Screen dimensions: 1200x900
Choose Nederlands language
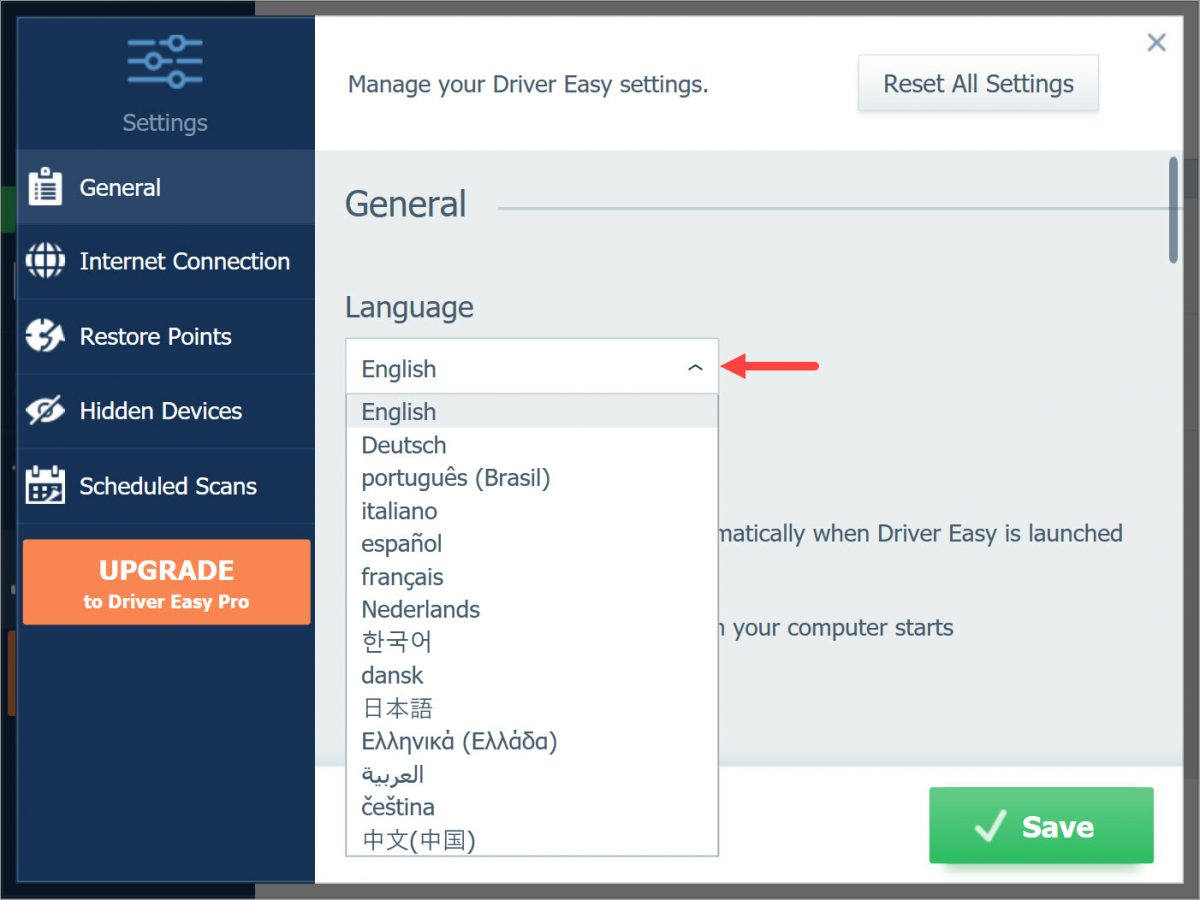[x=532, y=609]
